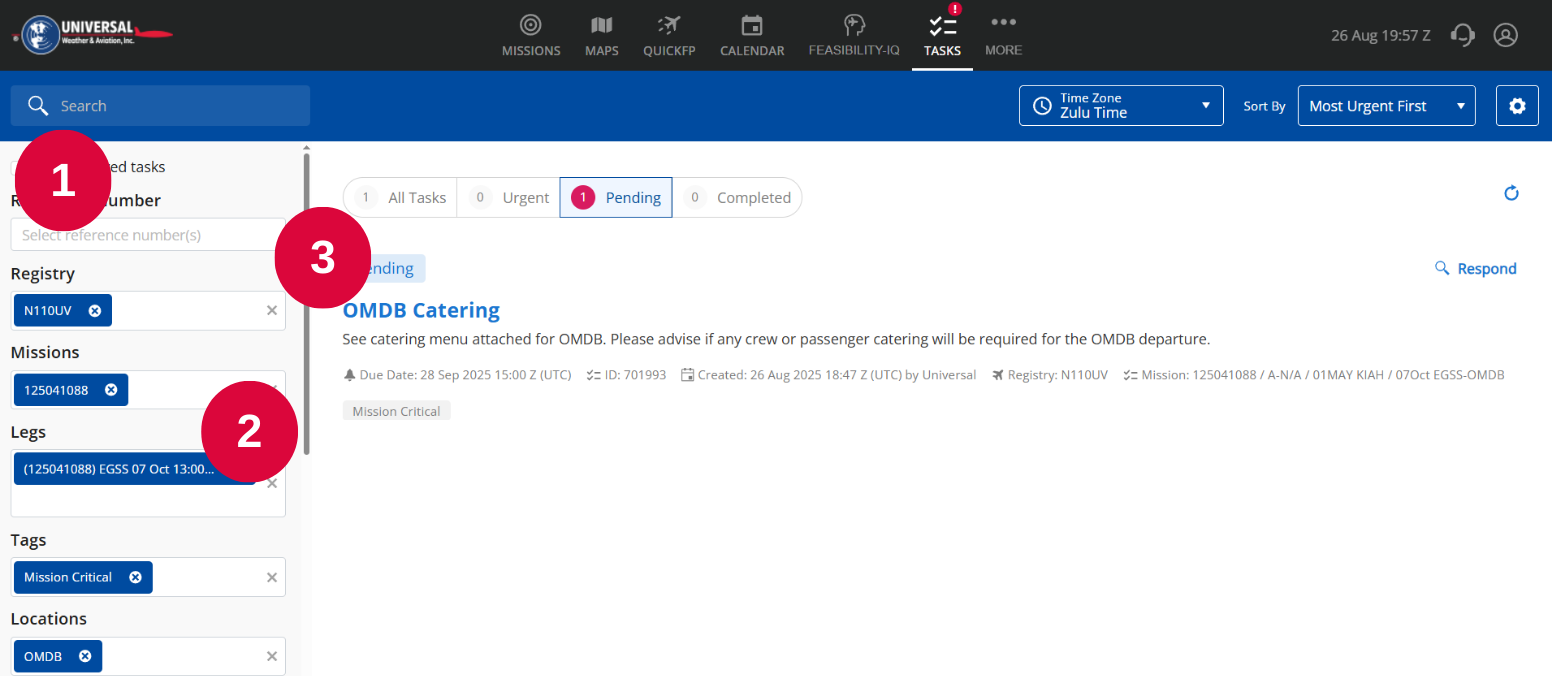Viewport: 1552px width, 676px height.
Task: Switch to the All Tasks tab
Action: click(x=401, y=198)
